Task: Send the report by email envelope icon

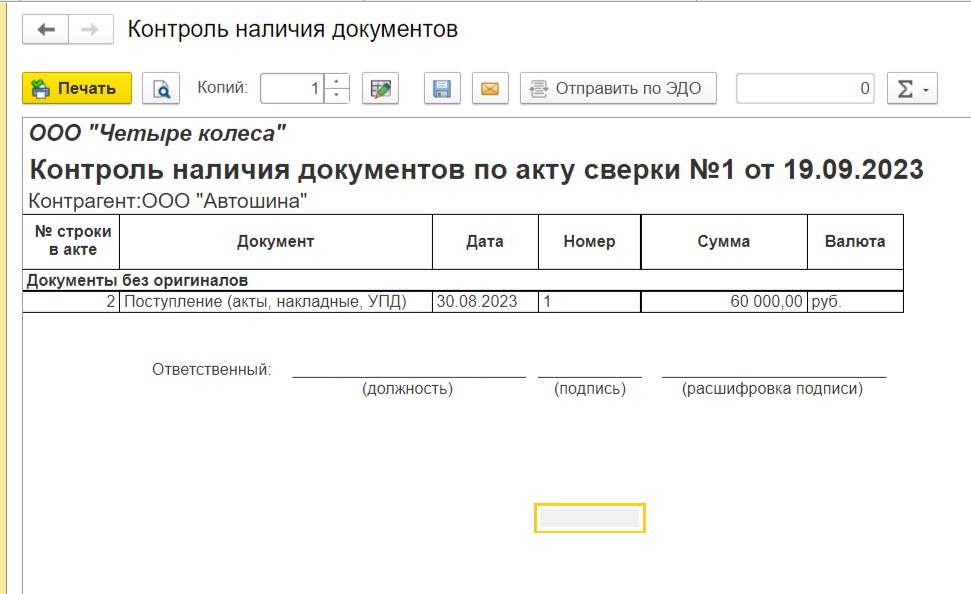Action: [489, 89]
